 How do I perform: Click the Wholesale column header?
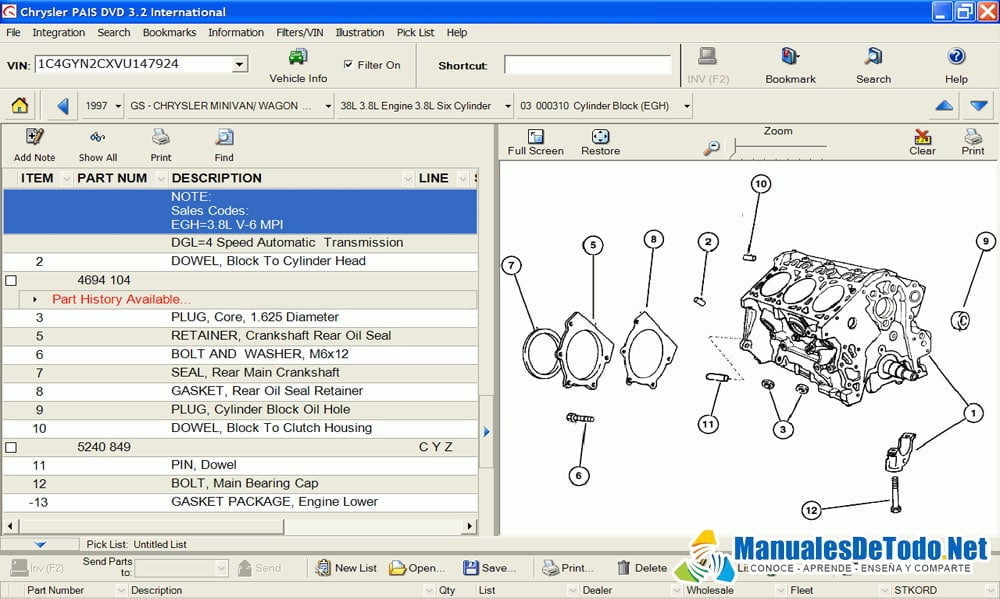710,591
